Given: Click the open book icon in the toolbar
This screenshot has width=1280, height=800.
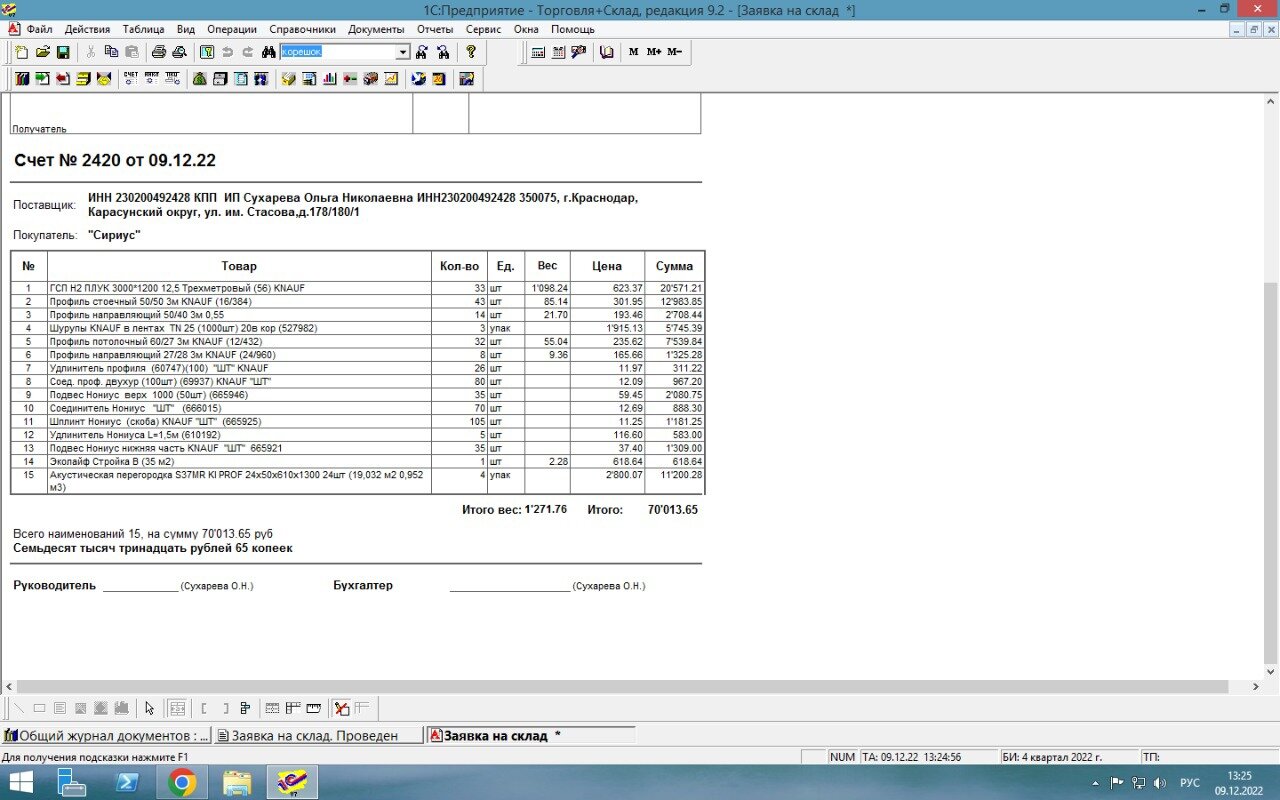Looking at the screenshot, I should point(607,52).
